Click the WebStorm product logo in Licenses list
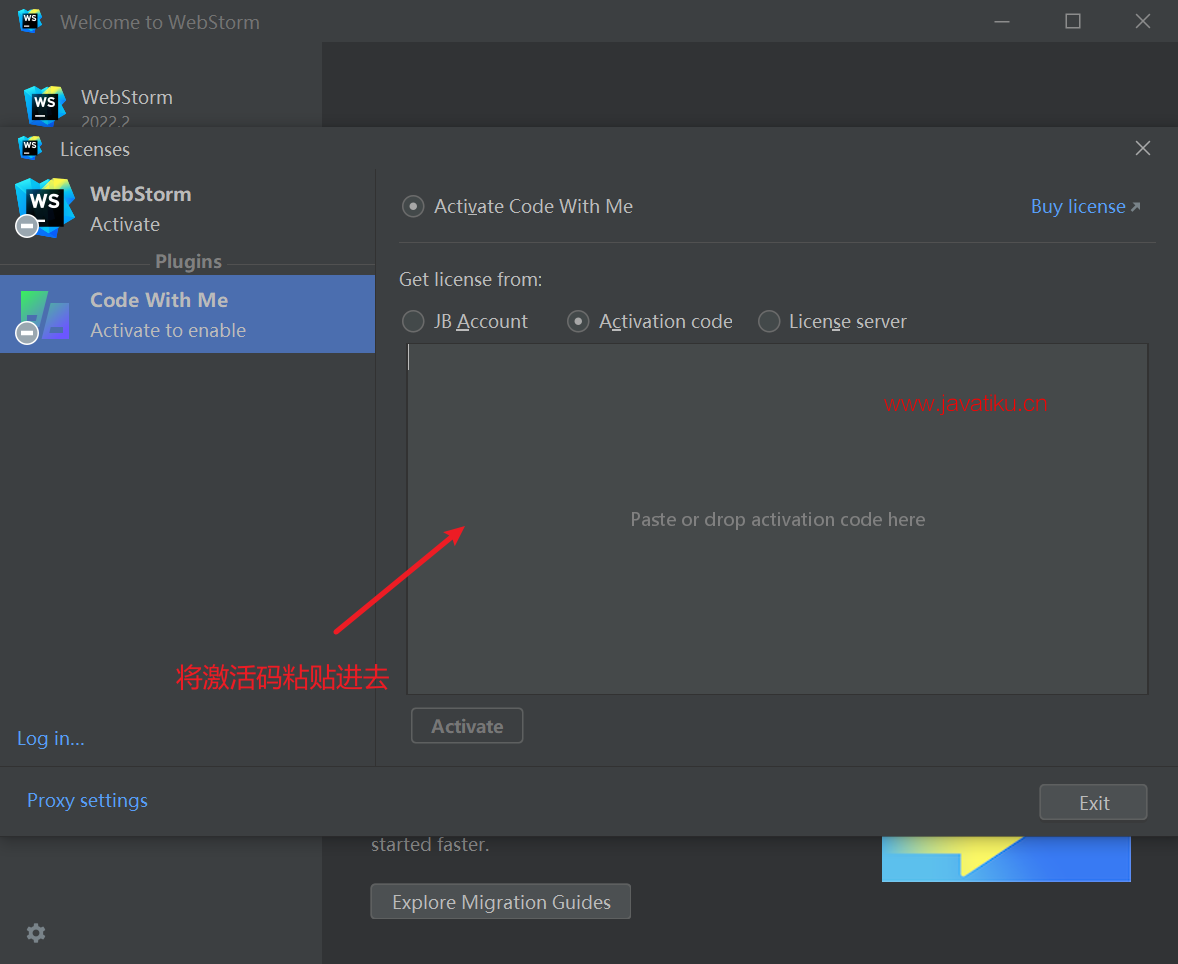The height and width of the screenshot is (964, 1178). pyautogui.click(x=44, y=207)
